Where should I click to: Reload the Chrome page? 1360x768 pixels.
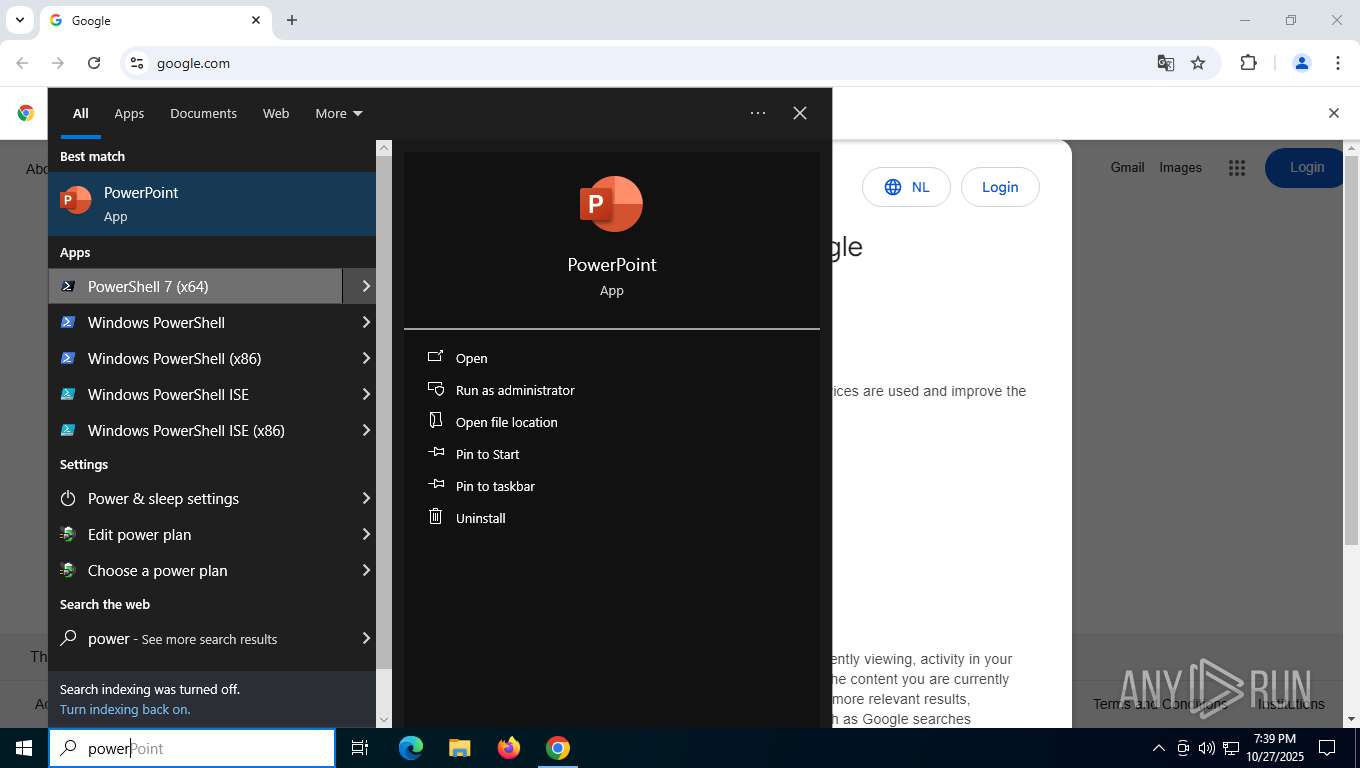pyautogui.click(x=94, y=63)
